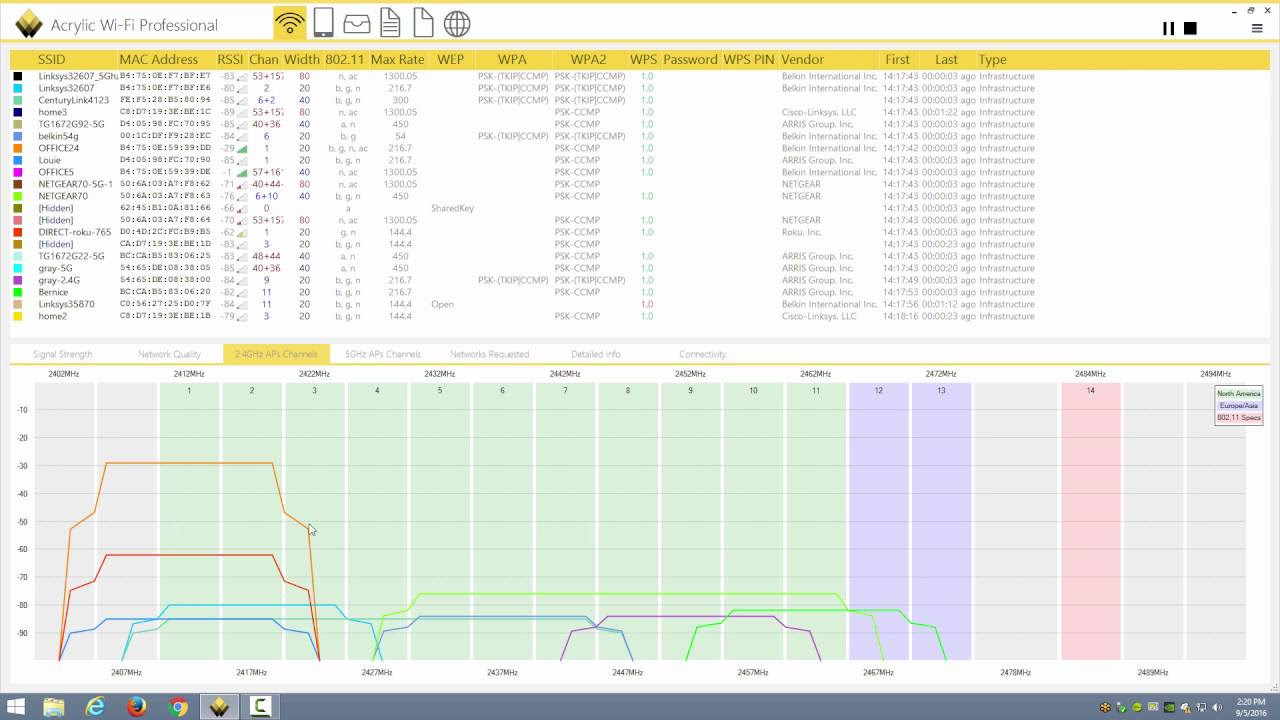Open the Windows Start menu
This screenshot has width=1280, height=720.
(x=16, y=707)
